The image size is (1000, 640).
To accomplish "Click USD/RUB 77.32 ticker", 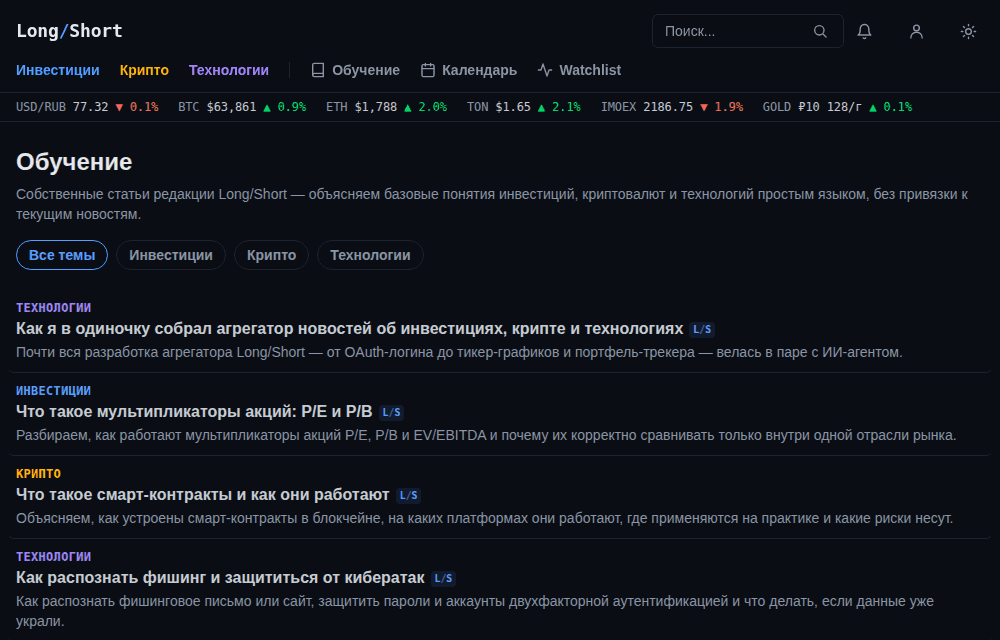I will [87, 107].
